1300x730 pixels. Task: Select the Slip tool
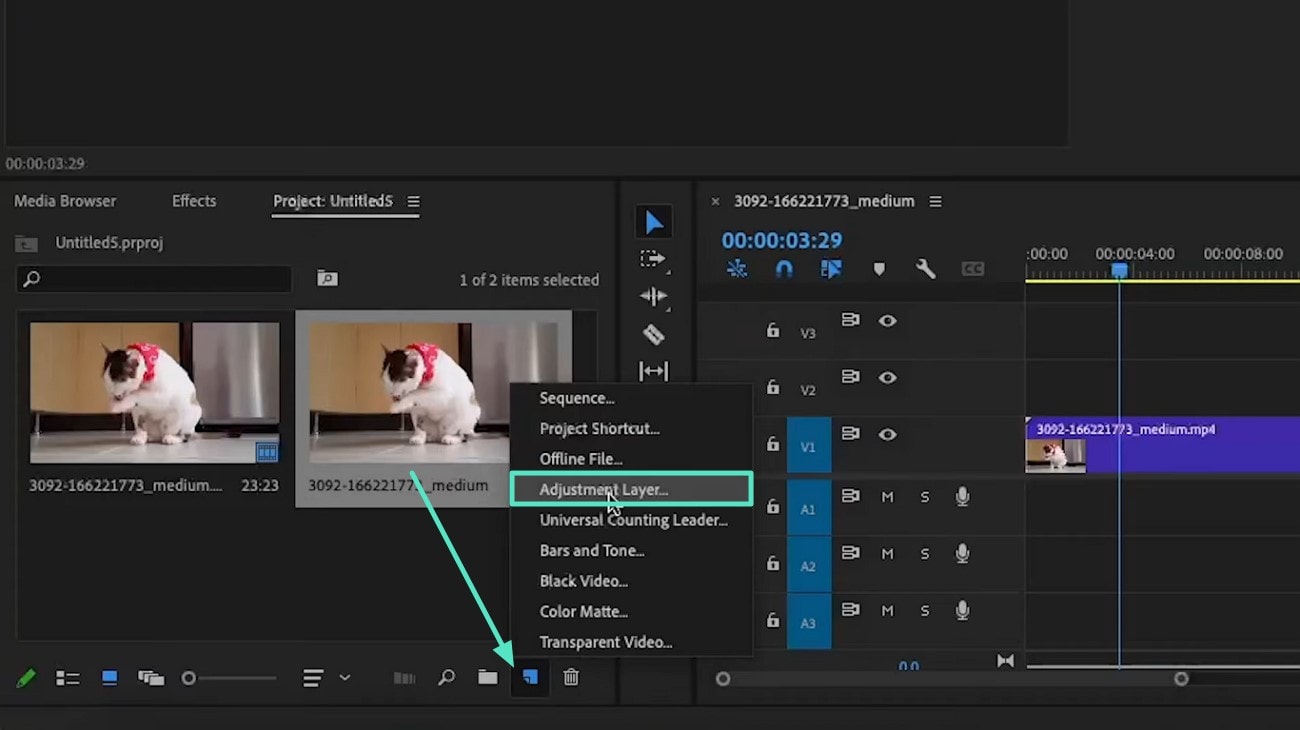654,371
